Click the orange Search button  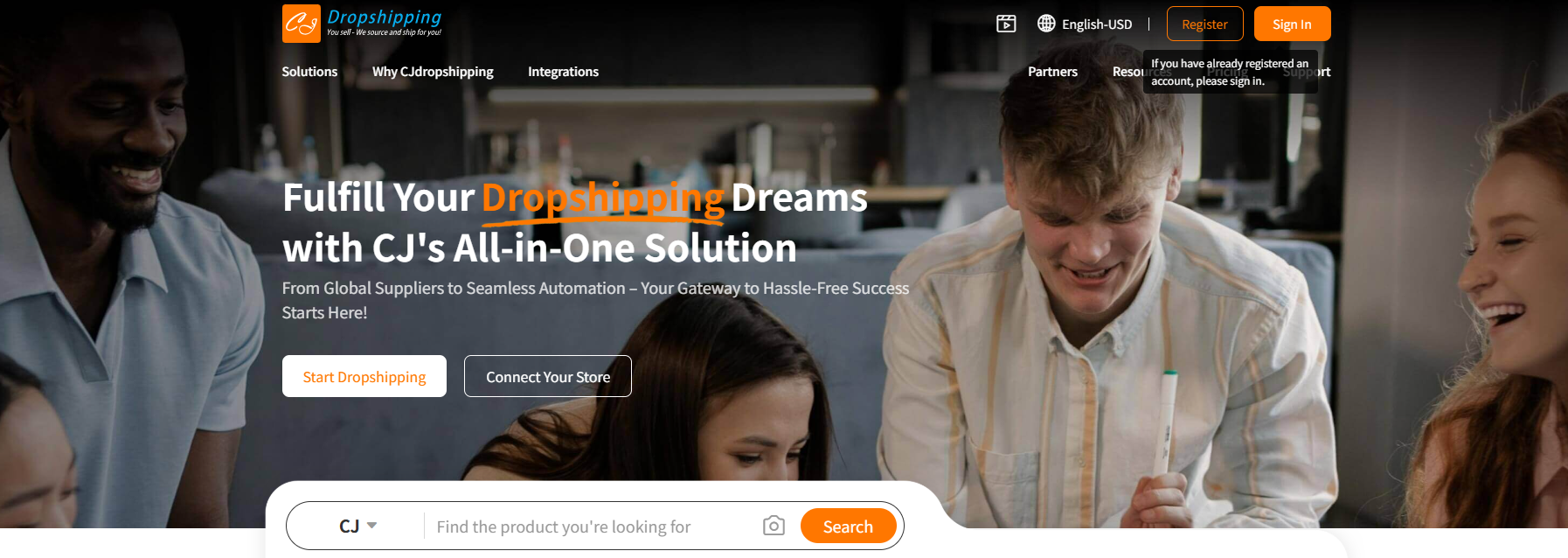click(848, 526)
